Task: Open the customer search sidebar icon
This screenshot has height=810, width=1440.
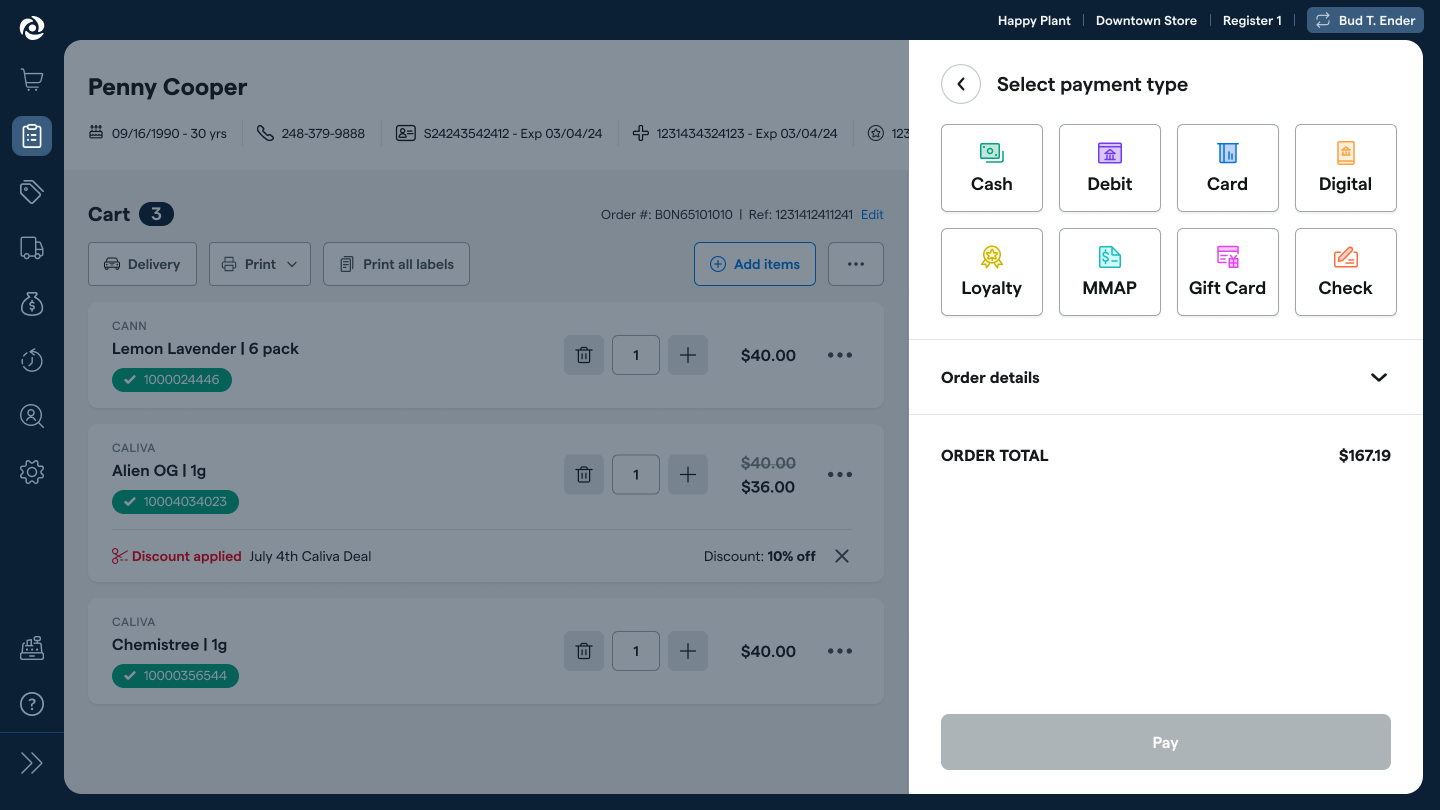Action: [32, 416]
